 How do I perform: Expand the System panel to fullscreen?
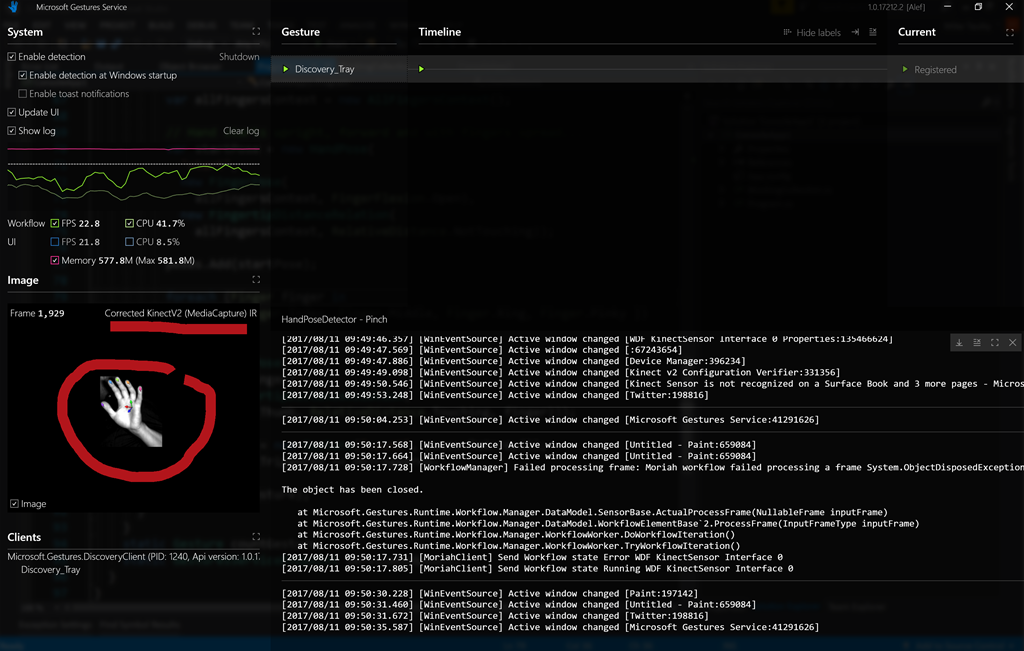click(256, 31)
